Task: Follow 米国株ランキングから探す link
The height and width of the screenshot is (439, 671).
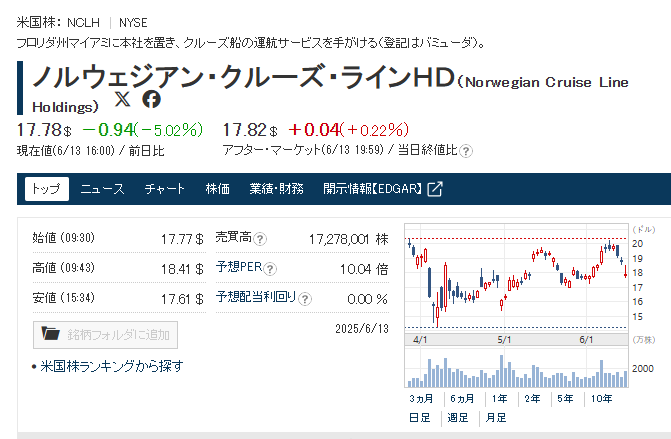Action: 112,366
